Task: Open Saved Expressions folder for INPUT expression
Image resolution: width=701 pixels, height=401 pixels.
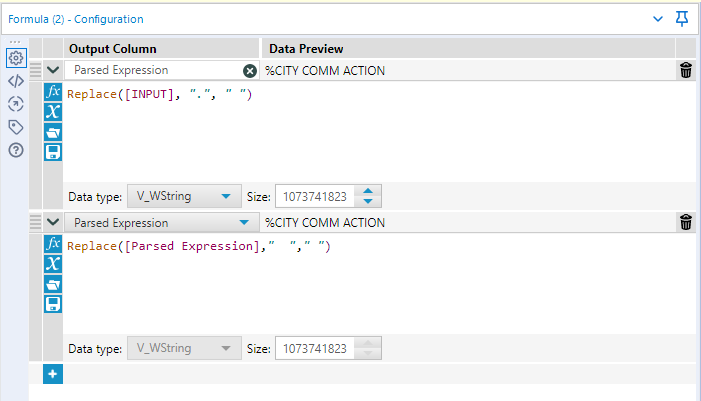Action: point(53,132)
